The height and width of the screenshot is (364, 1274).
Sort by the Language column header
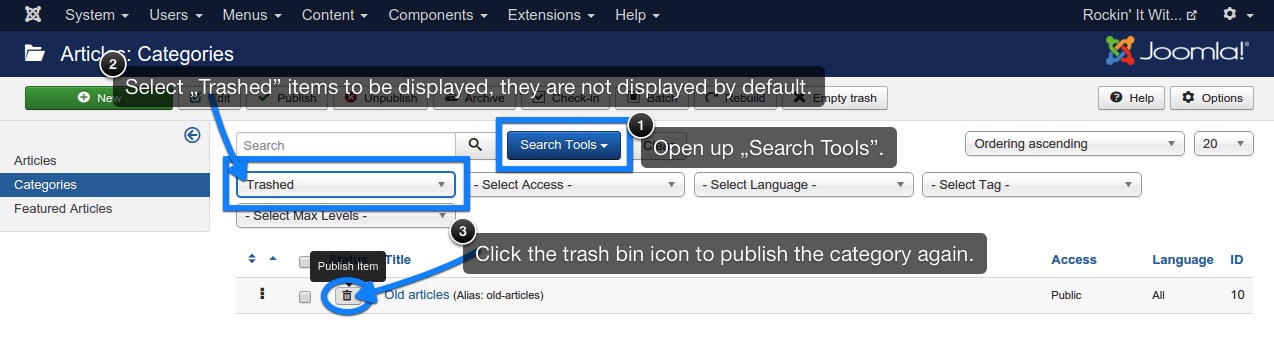click(x=1183, y=259)
